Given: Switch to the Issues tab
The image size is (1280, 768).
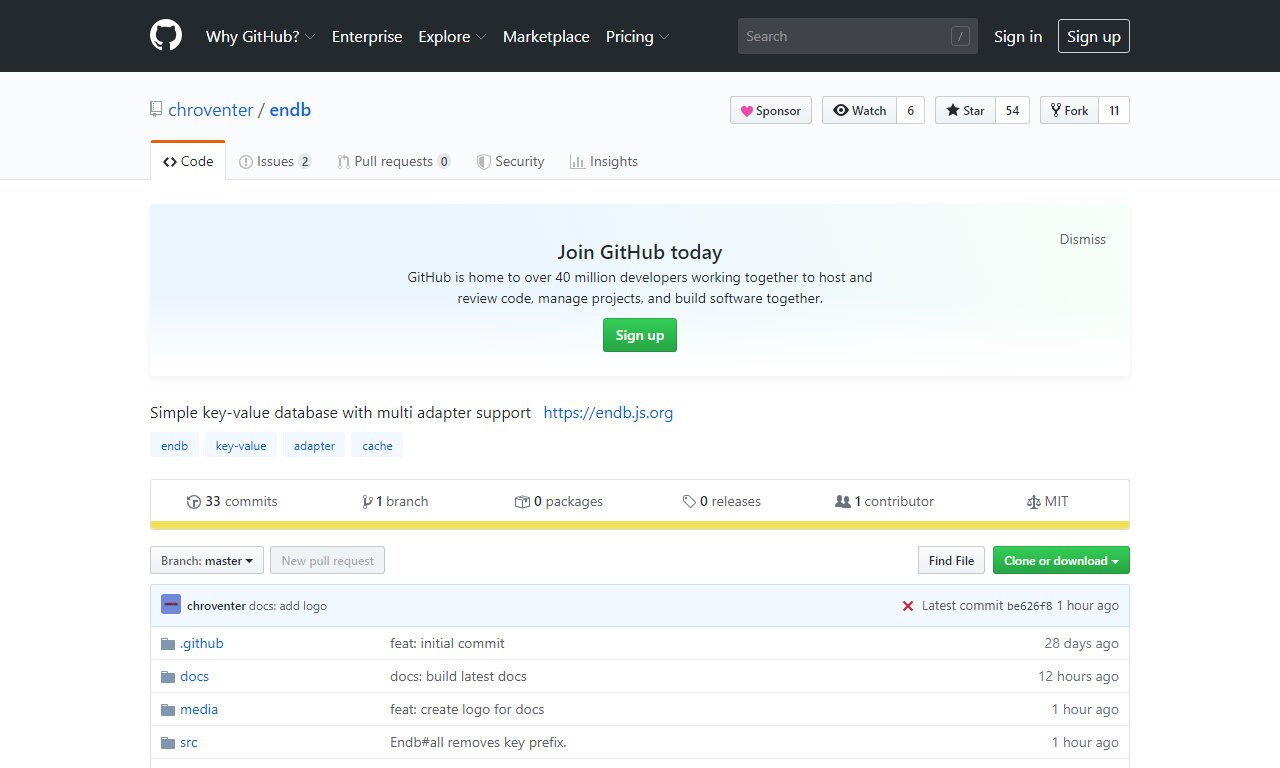Looking at the screenshot, I should [275, 161].
